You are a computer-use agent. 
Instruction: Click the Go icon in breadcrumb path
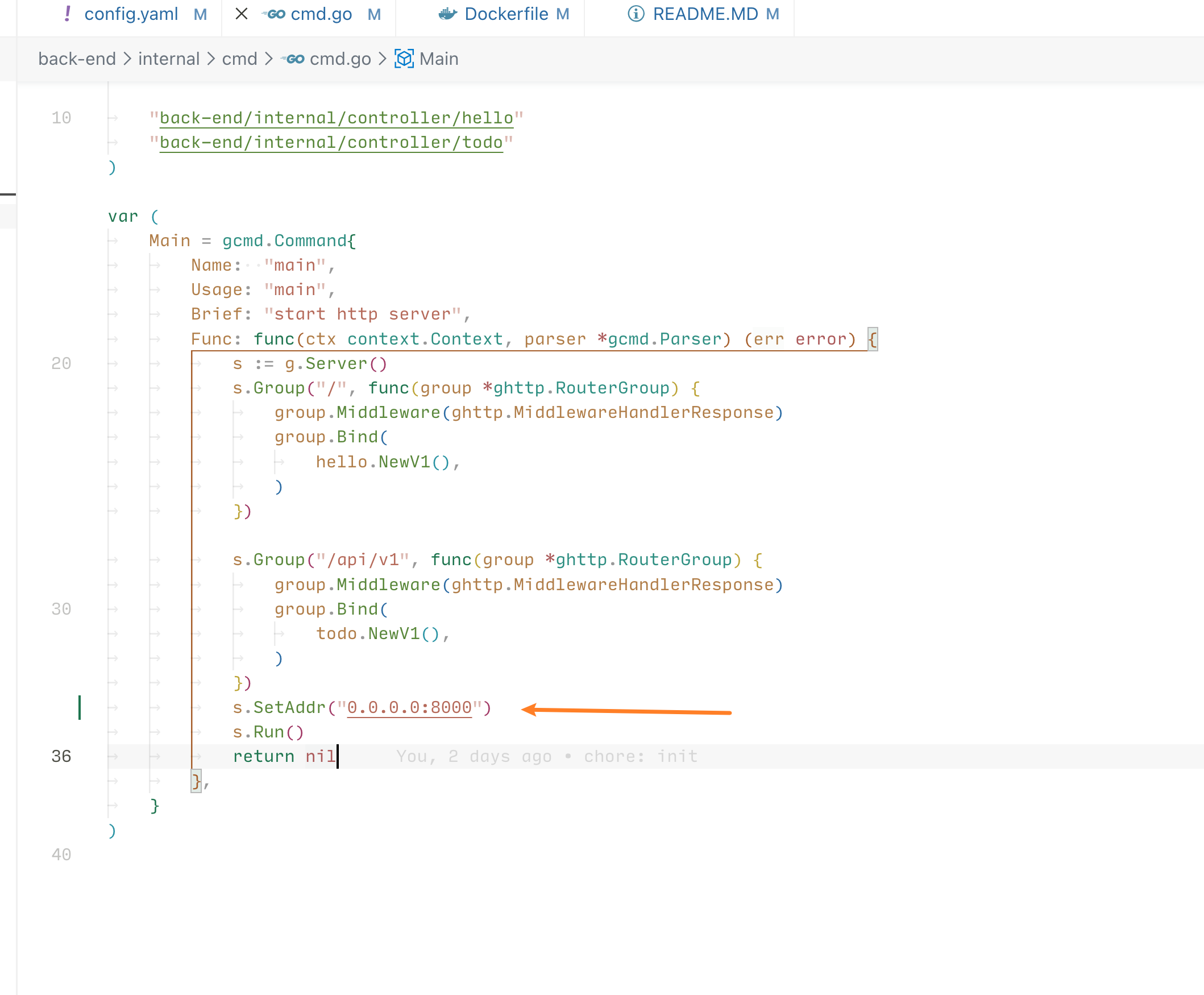293,59
